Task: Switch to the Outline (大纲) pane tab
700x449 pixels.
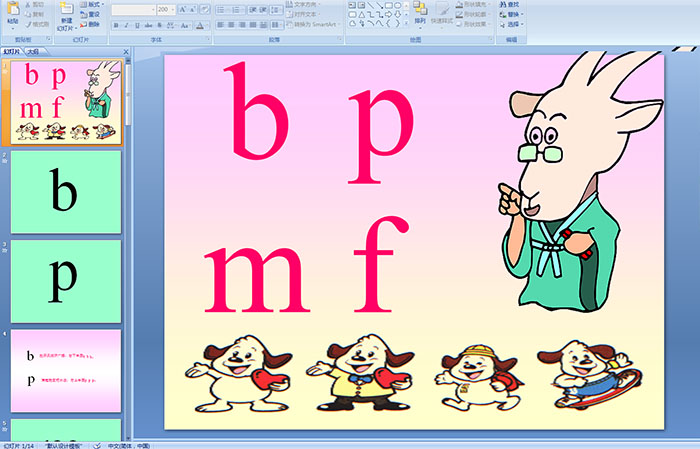Action: click(34, 50)
